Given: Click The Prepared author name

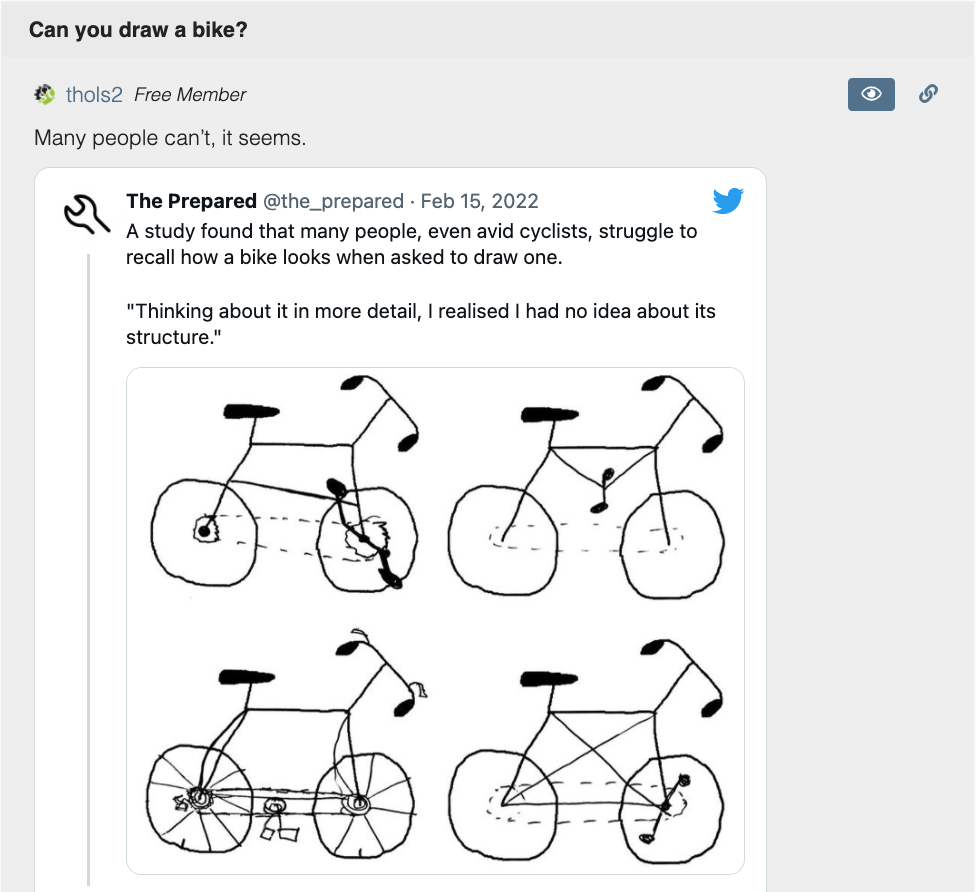Looking at the screenshot, I should pos(191,202).
